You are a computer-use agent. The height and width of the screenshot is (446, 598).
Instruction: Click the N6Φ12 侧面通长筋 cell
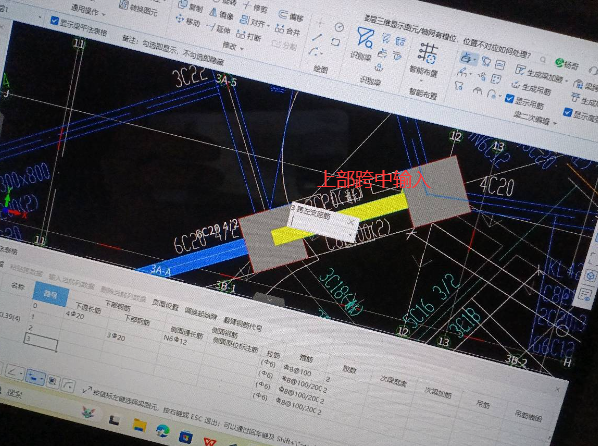click(x=175, y=340)
